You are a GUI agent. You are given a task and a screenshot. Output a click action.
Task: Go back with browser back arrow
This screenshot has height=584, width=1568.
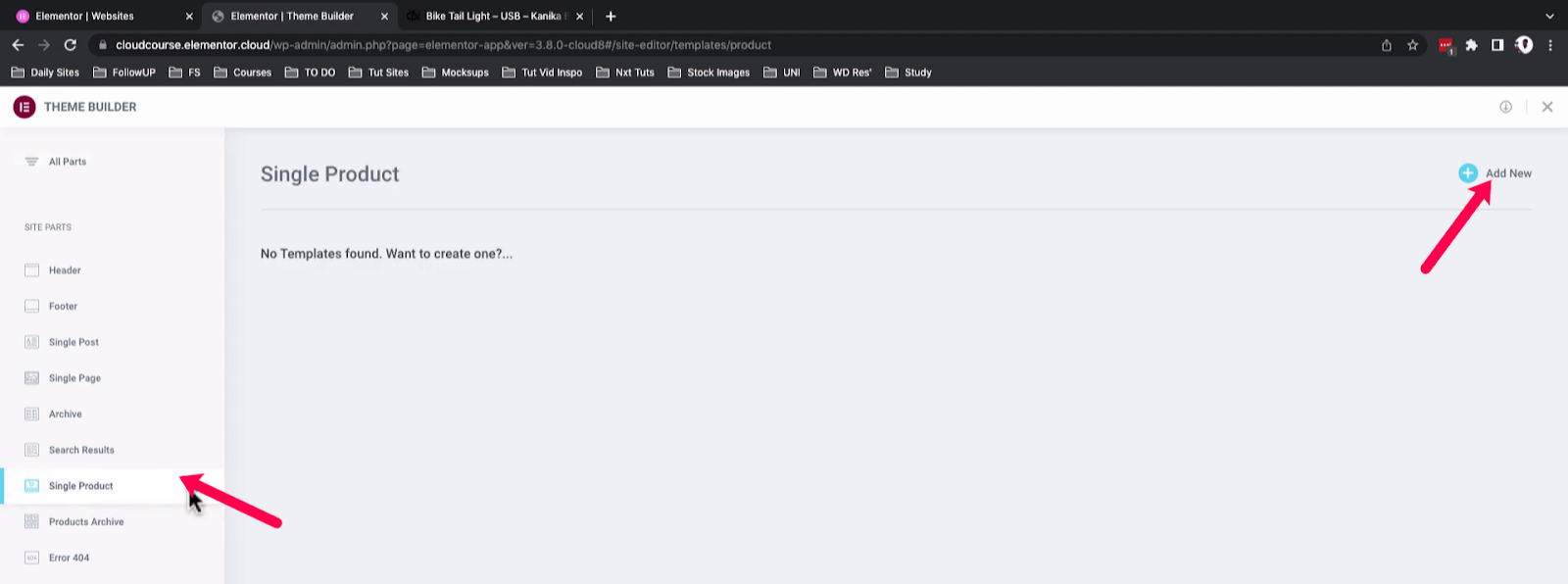coord(18,45)
